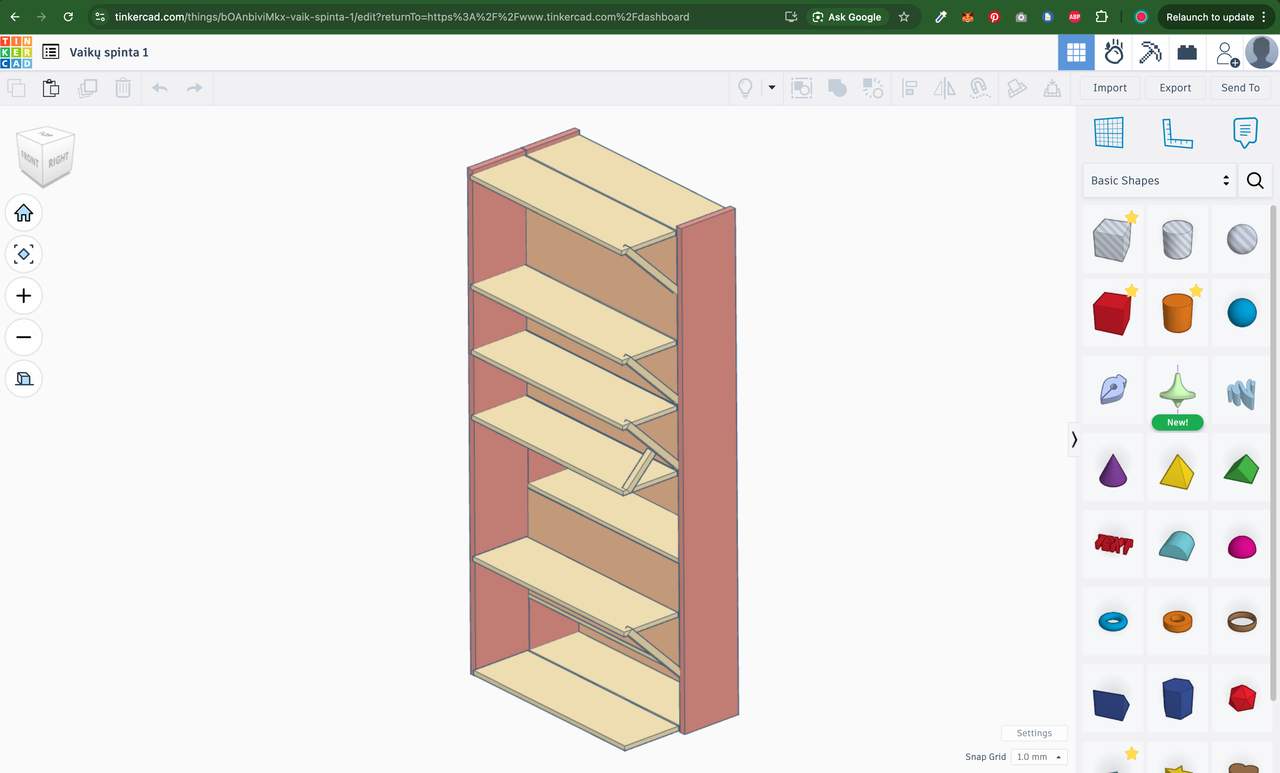This screenshot has height=773, width=1280.
Task: Pick the red Box shape
Action: pos(1111,314)
